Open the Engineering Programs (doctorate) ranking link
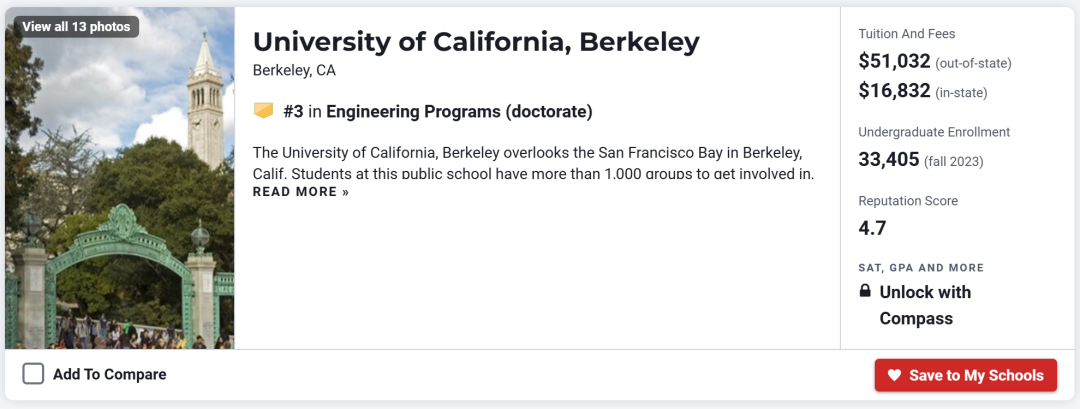Image resolution: width=1080 pixels, height=409 pixels. point(459,111)
